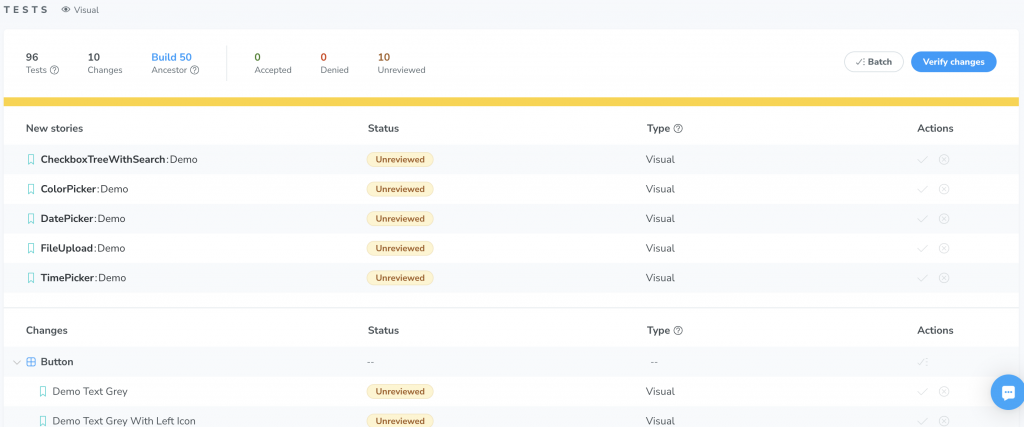Open the CheckboxTreeWithSearch:Demo story
The height and width of the screenshot is (427, 1024).
tap(119, 159)
